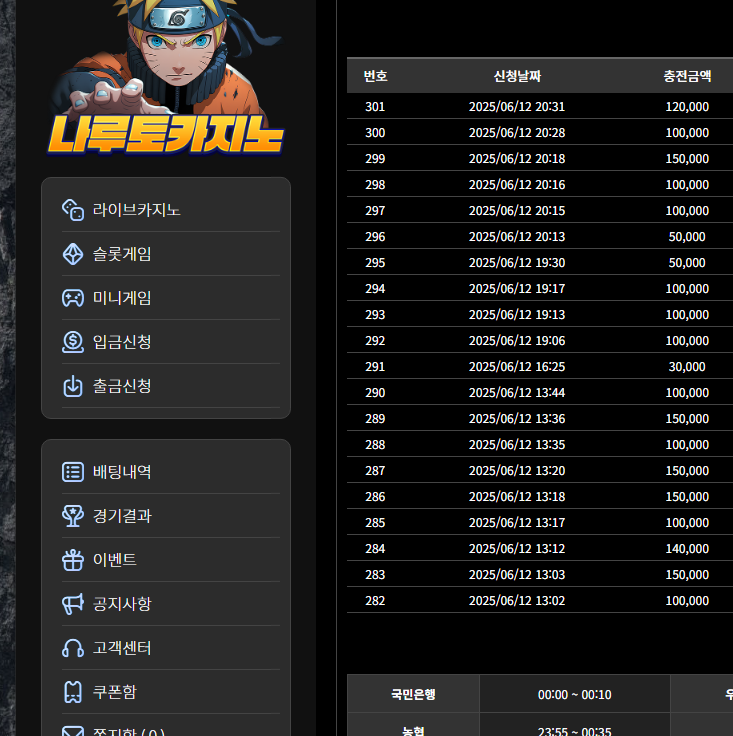Click the download icon beside 출금신청
Viewport: 733px width, 736px height.
pos(73,386)
